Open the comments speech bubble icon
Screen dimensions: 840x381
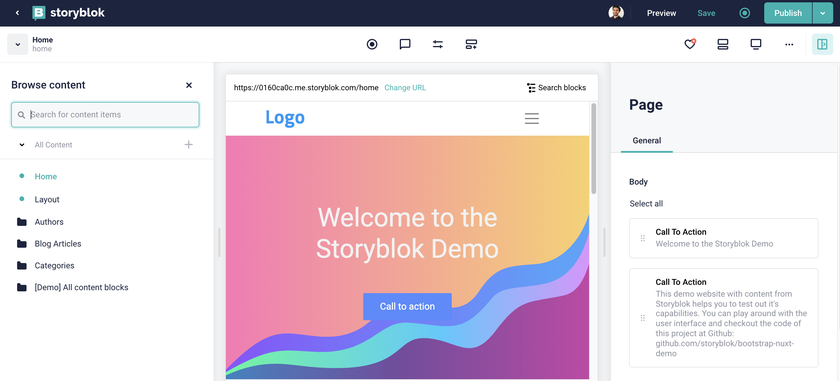click(x=405, y=44)
